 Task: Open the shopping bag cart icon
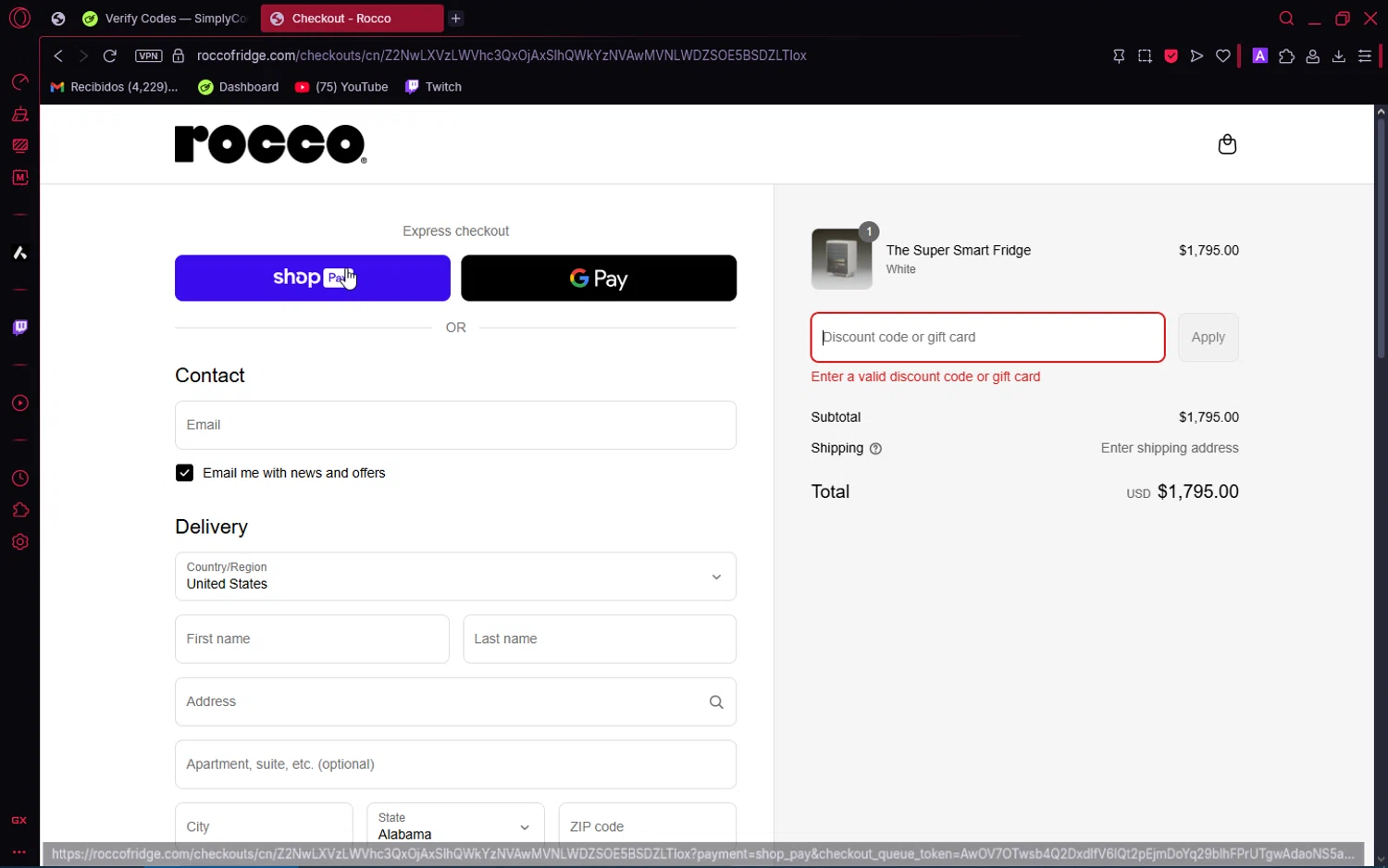click(x=1227, y=144)
